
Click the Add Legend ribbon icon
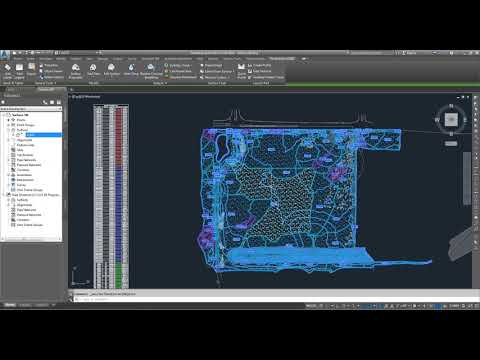[19, 68]
